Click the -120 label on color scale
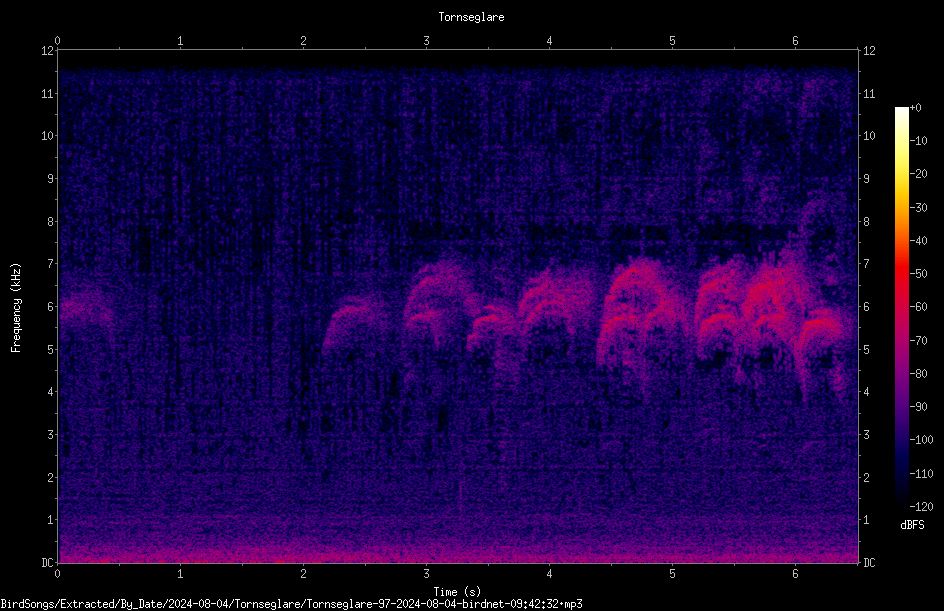Screen dimensions: 944x611 click(921, 507)
